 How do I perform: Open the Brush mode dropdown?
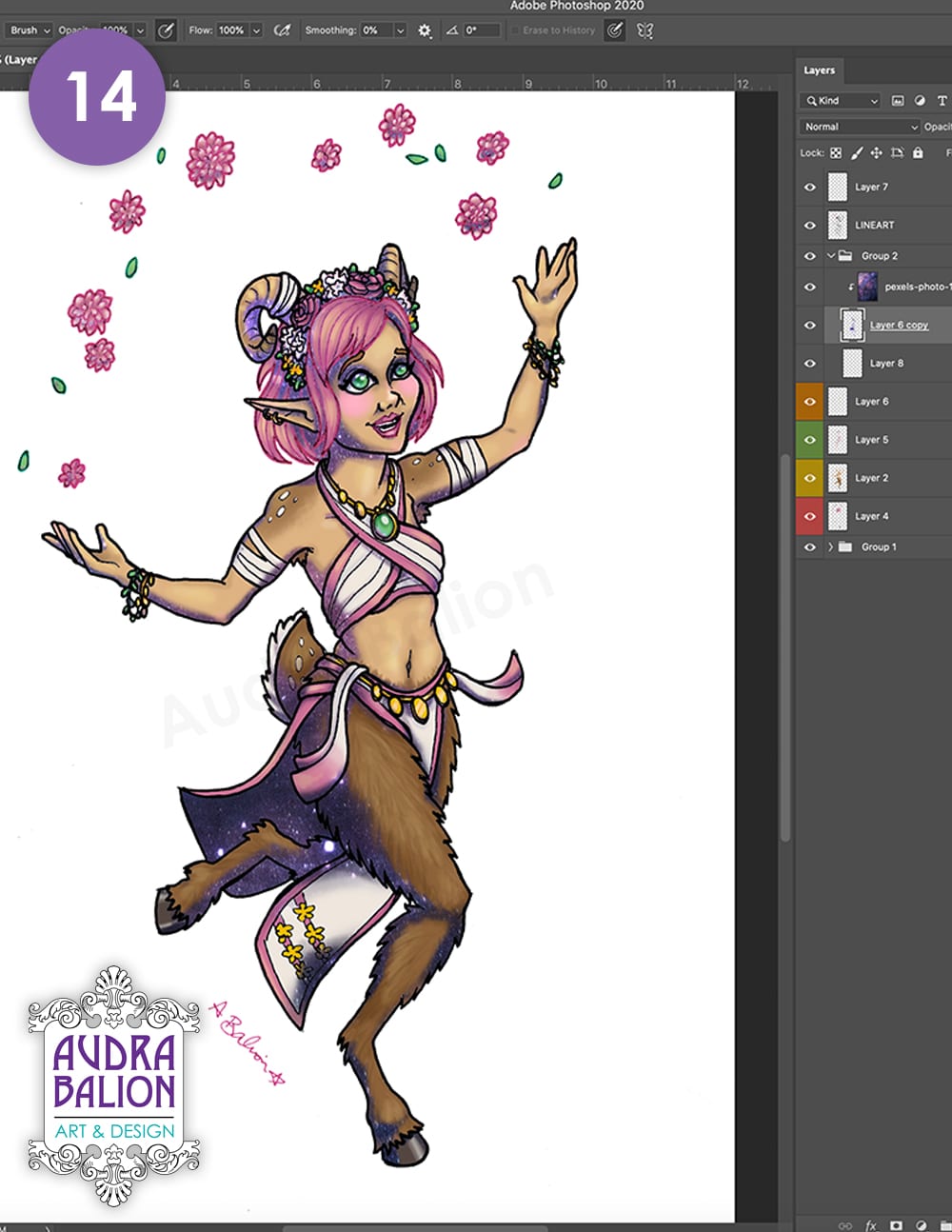click(30, 30)
